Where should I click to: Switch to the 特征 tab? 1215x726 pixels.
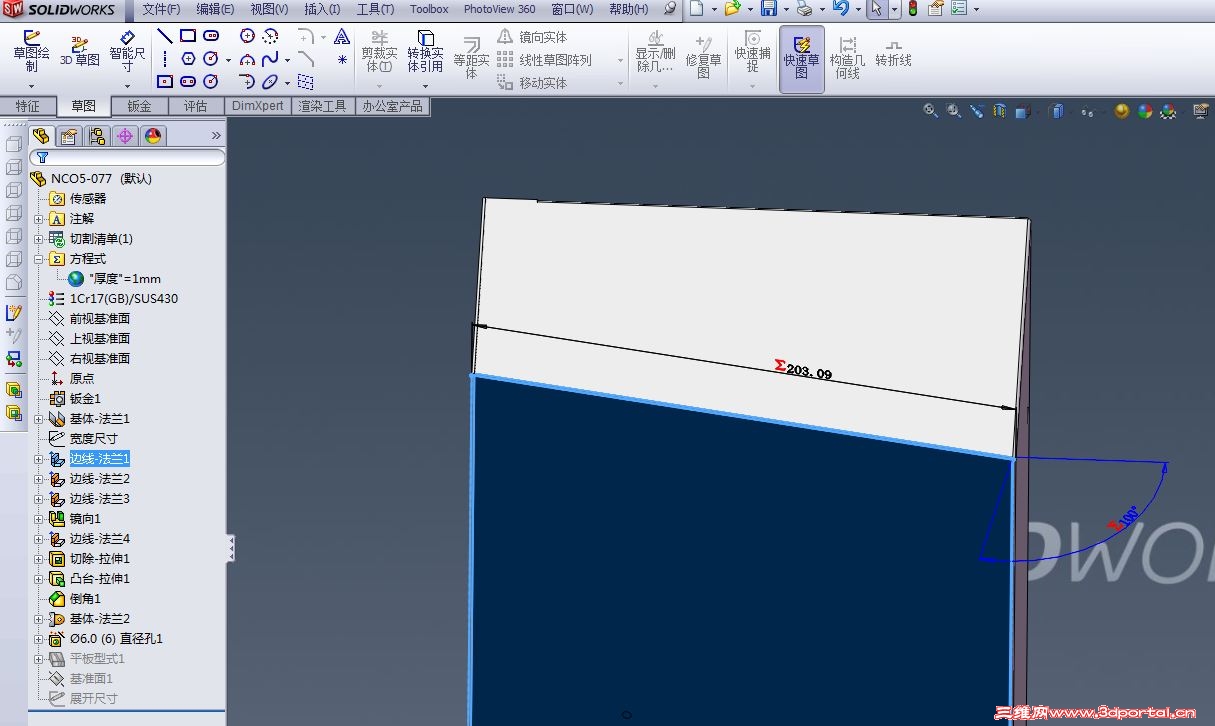[x=28, y=106]
